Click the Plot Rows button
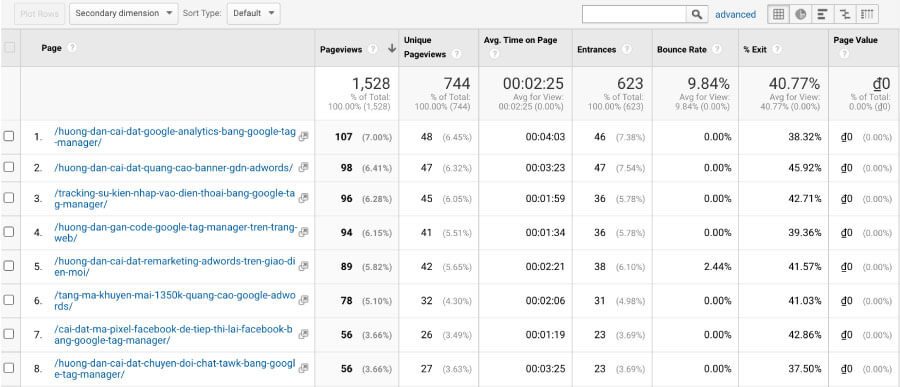900x387 pixels. (x=39, y=13)
